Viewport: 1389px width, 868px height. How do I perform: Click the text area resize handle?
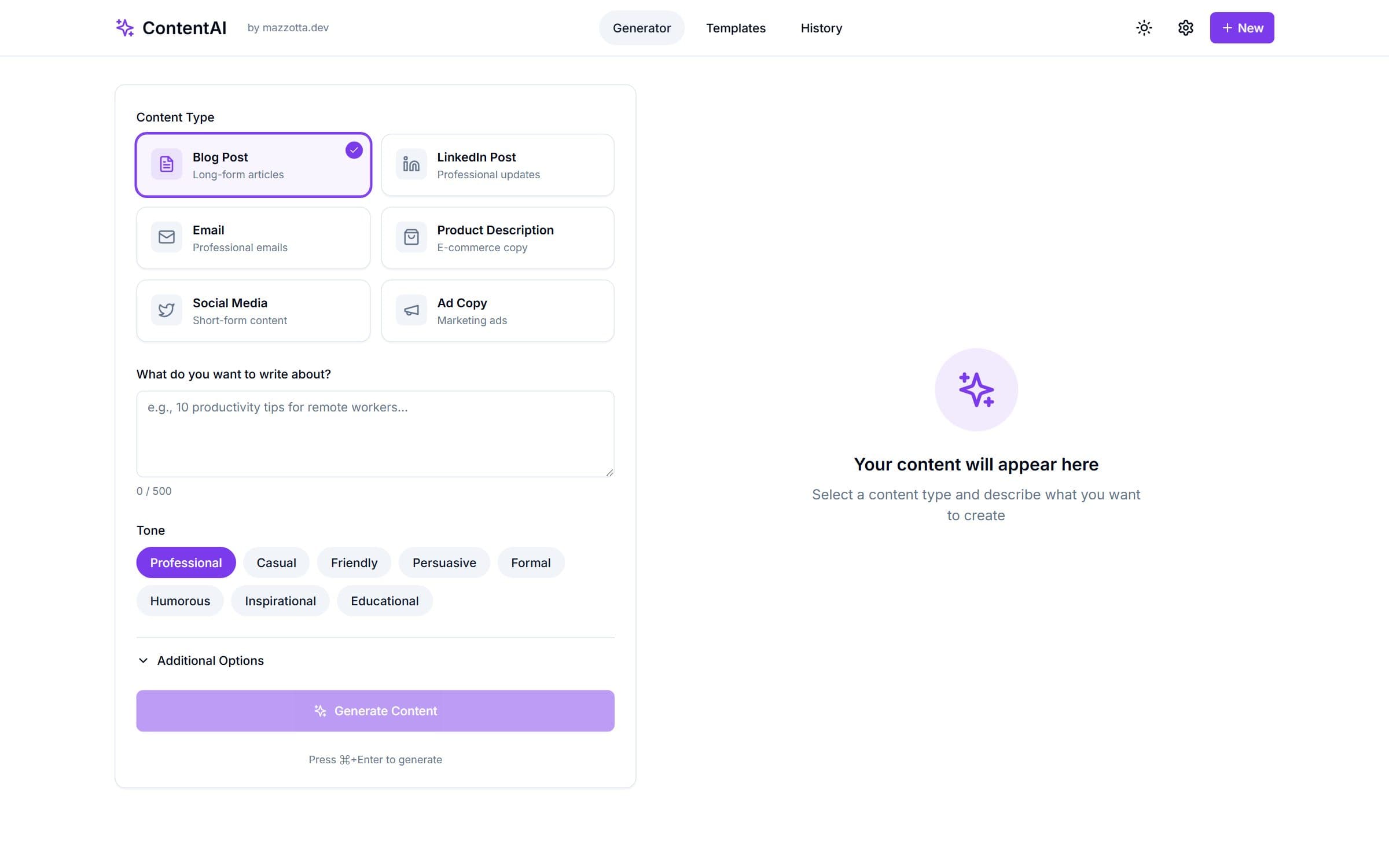(x=609, y=472)
